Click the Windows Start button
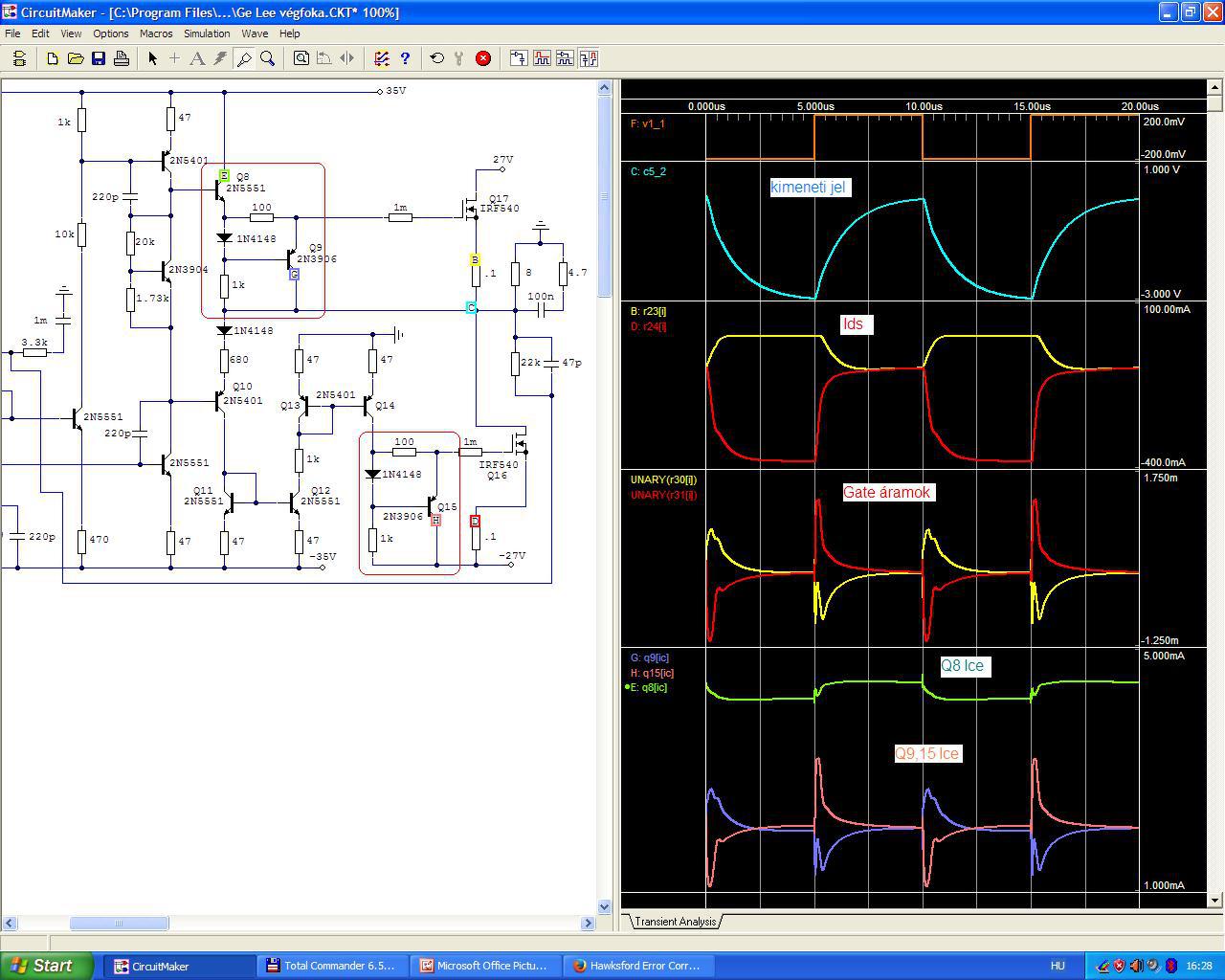This screenshot has height=980, width=1225. [x=46, y=966]
